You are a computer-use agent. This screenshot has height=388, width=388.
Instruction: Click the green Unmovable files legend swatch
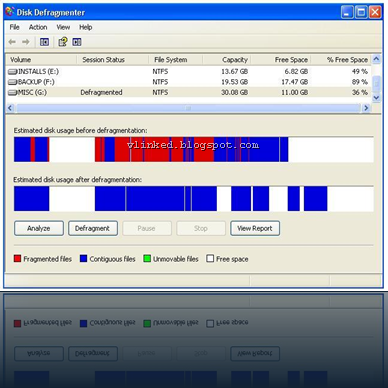tap(147, 258)
